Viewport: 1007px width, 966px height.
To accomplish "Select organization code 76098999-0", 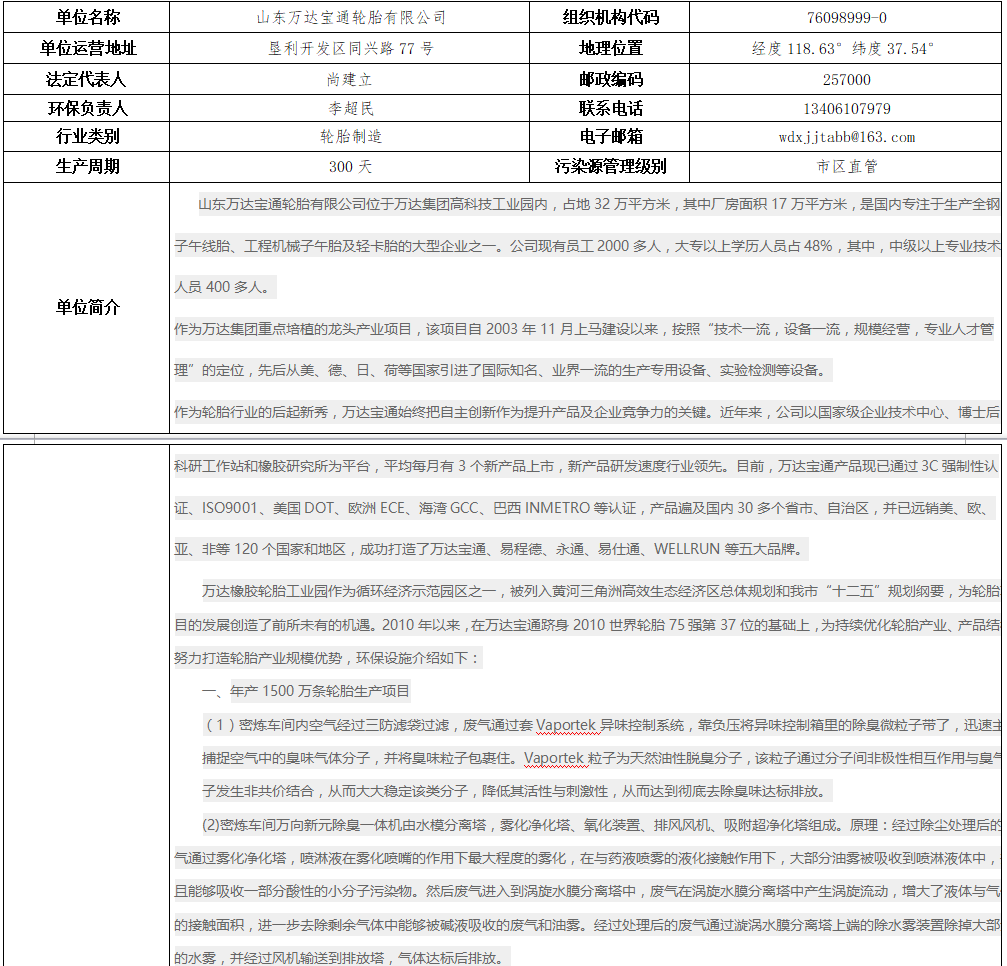I will [x=846, y=17].
